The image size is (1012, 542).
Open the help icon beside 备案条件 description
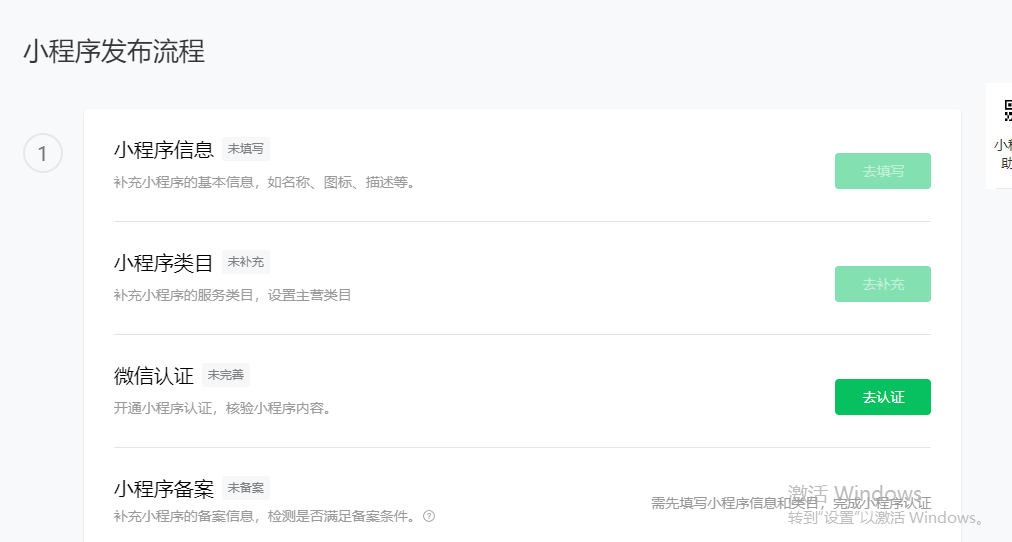429,516
